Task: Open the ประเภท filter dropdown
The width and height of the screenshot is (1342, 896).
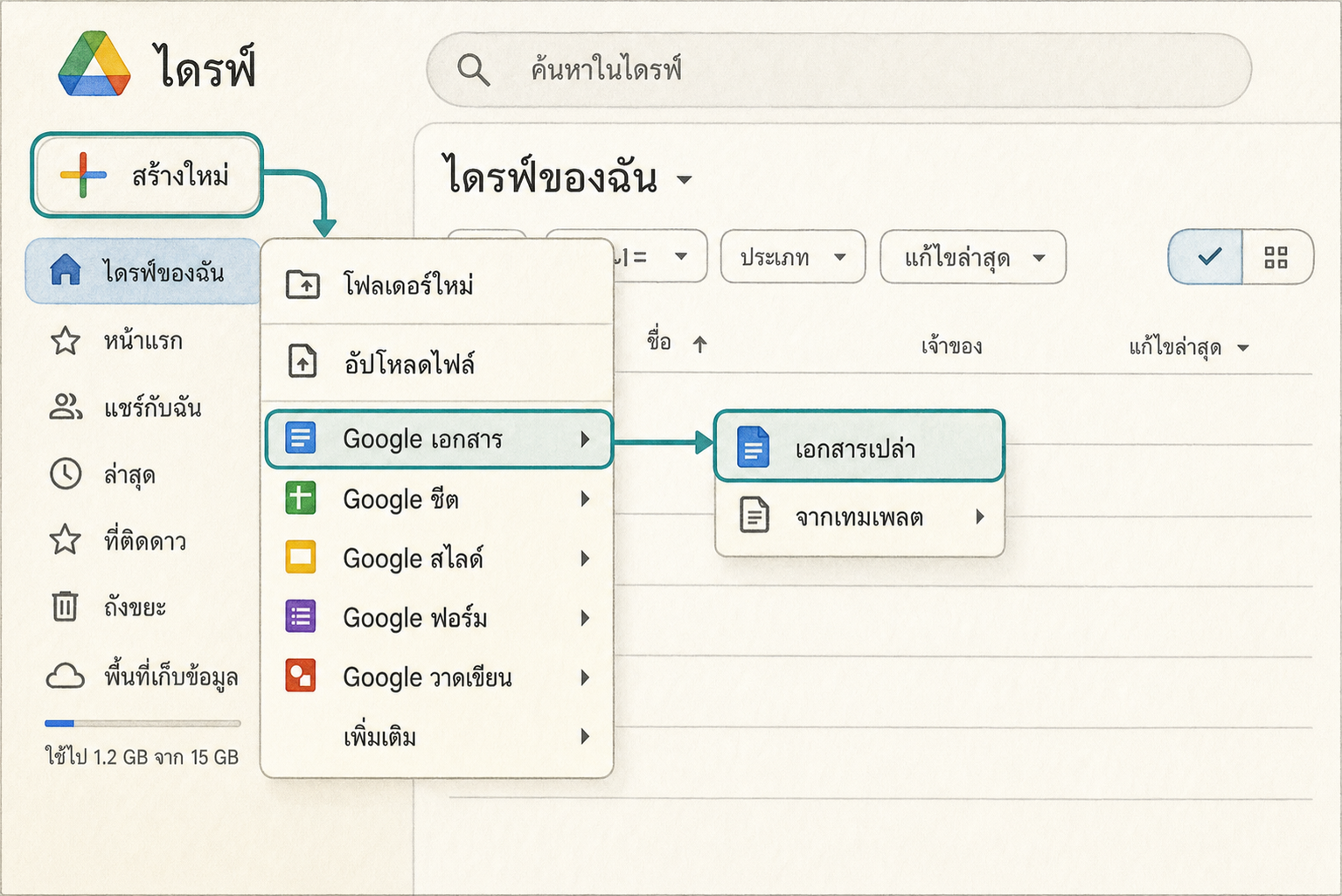Action: pos(793,257)
